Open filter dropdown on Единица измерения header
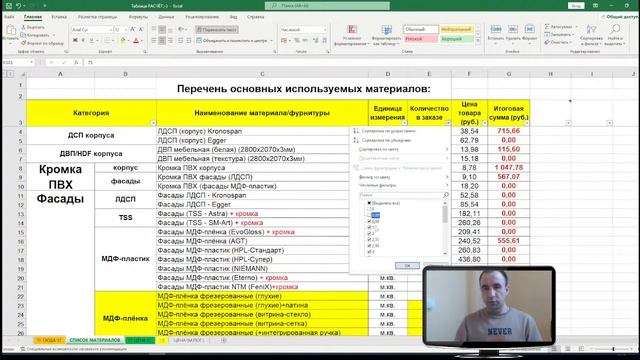640x360 pixels. 404,123
